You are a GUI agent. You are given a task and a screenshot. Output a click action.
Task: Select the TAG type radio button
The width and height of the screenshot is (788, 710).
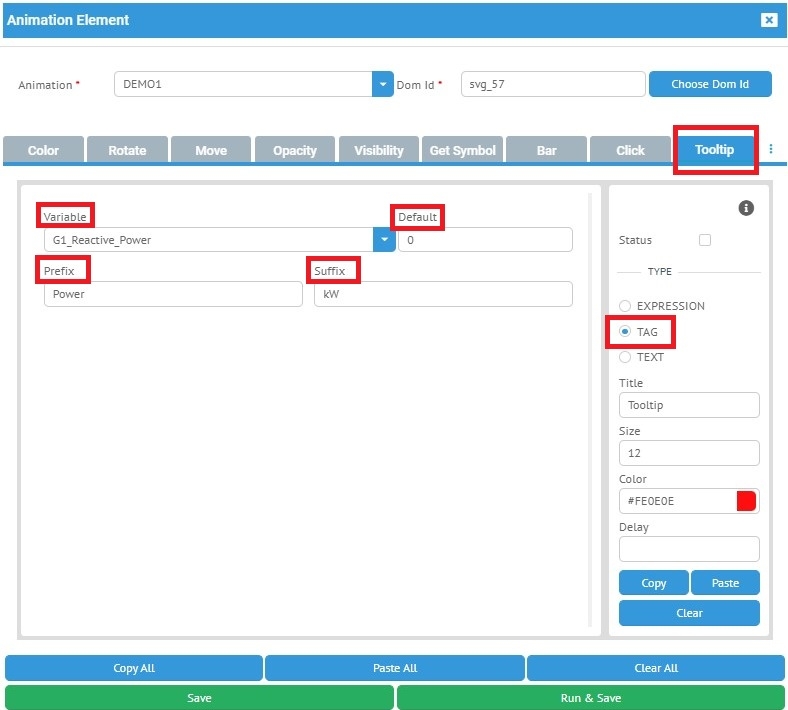point(625,332)
